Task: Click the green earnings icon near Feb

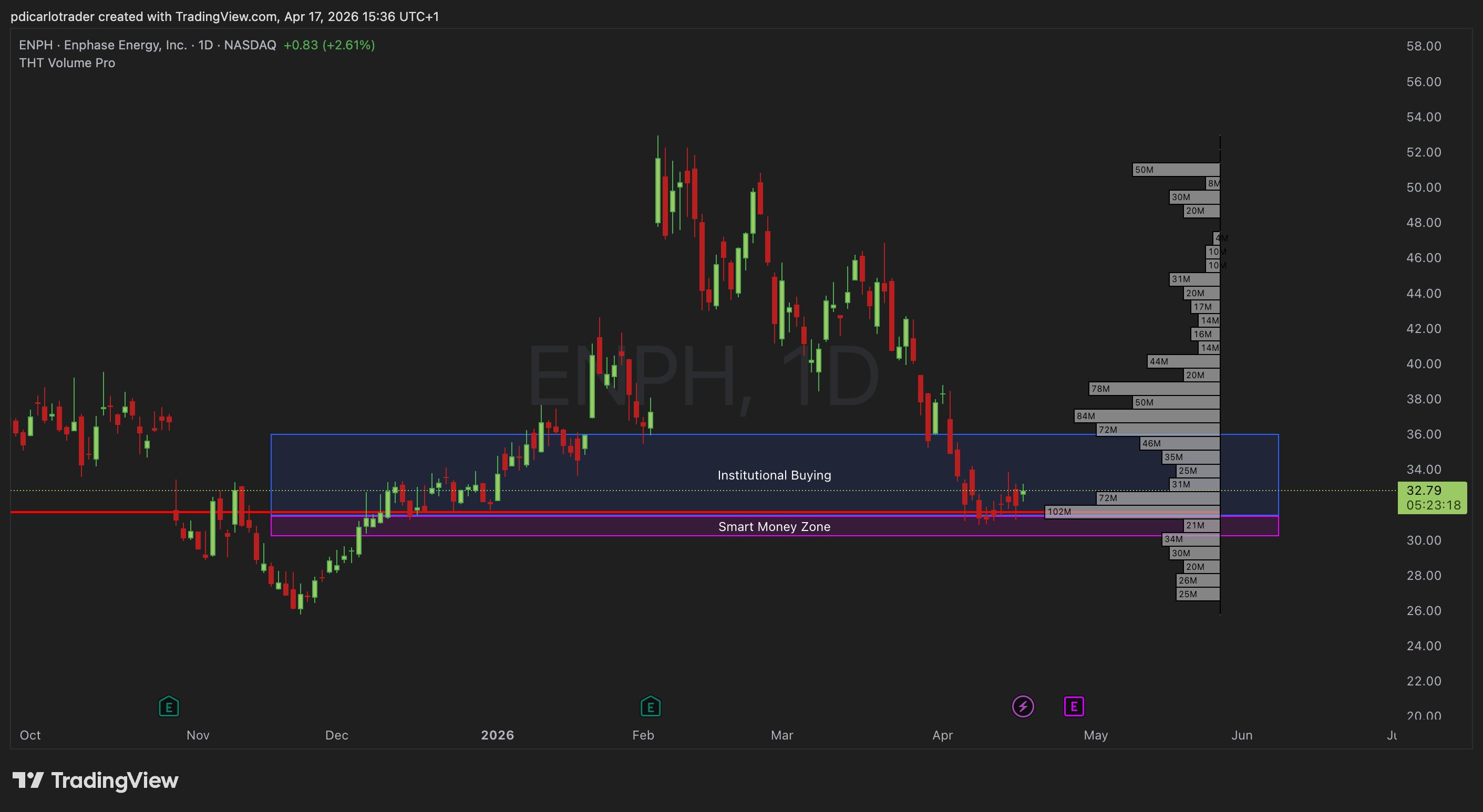Action: click(x=650, y=706)
